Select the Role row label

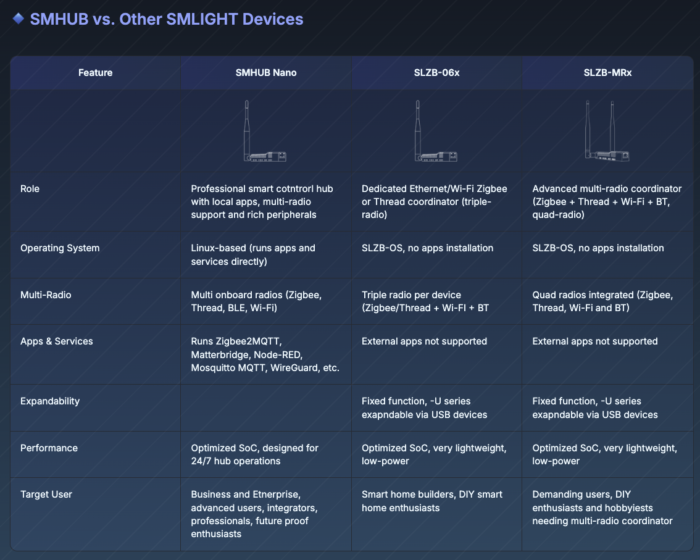[x=30, y=188]
